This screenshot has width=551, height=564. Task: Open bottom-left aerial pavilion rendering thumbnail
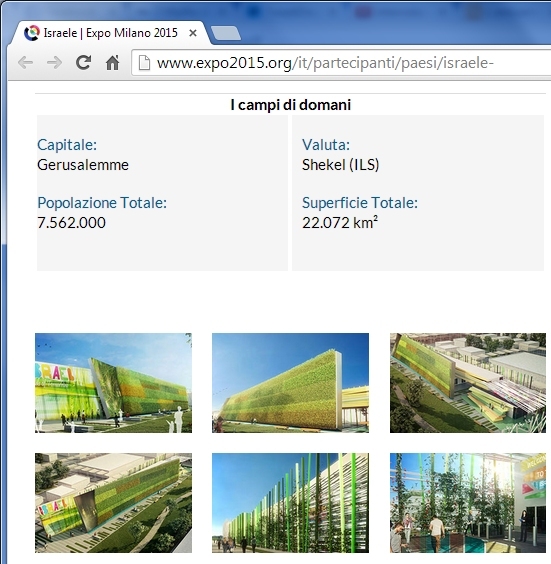tap(113, 503)
